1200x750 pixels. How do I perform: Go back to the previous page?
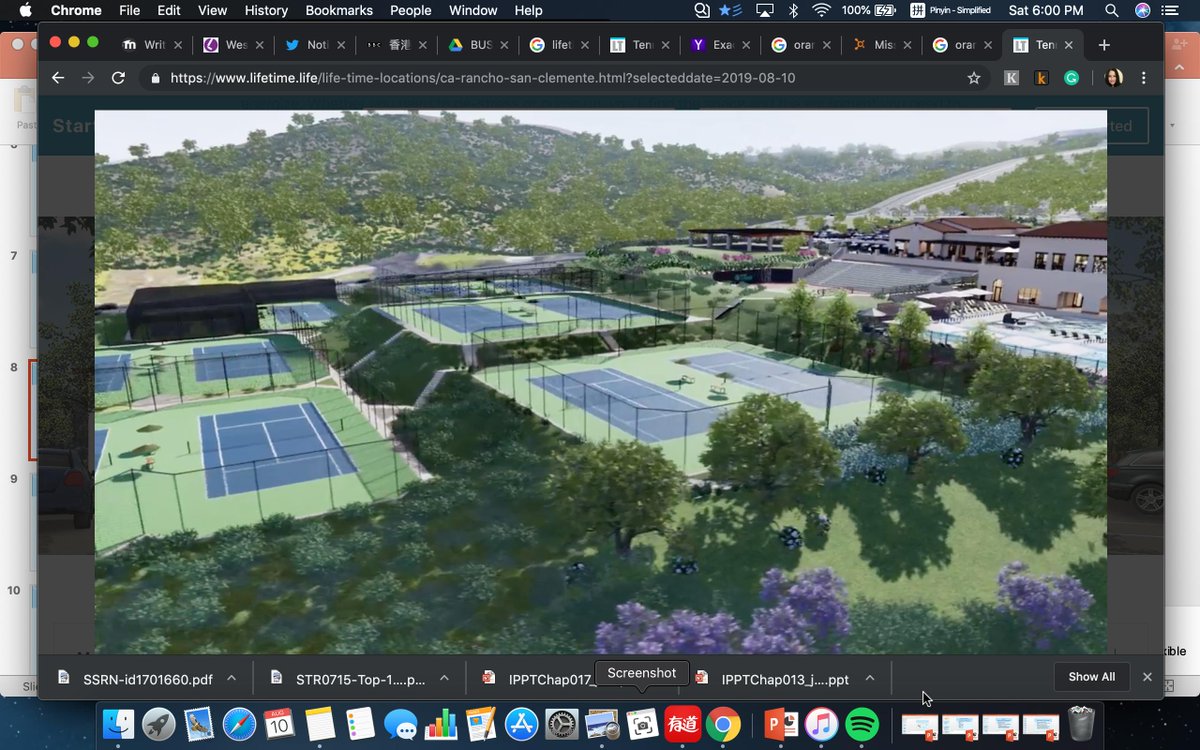(x=58, y=78)
